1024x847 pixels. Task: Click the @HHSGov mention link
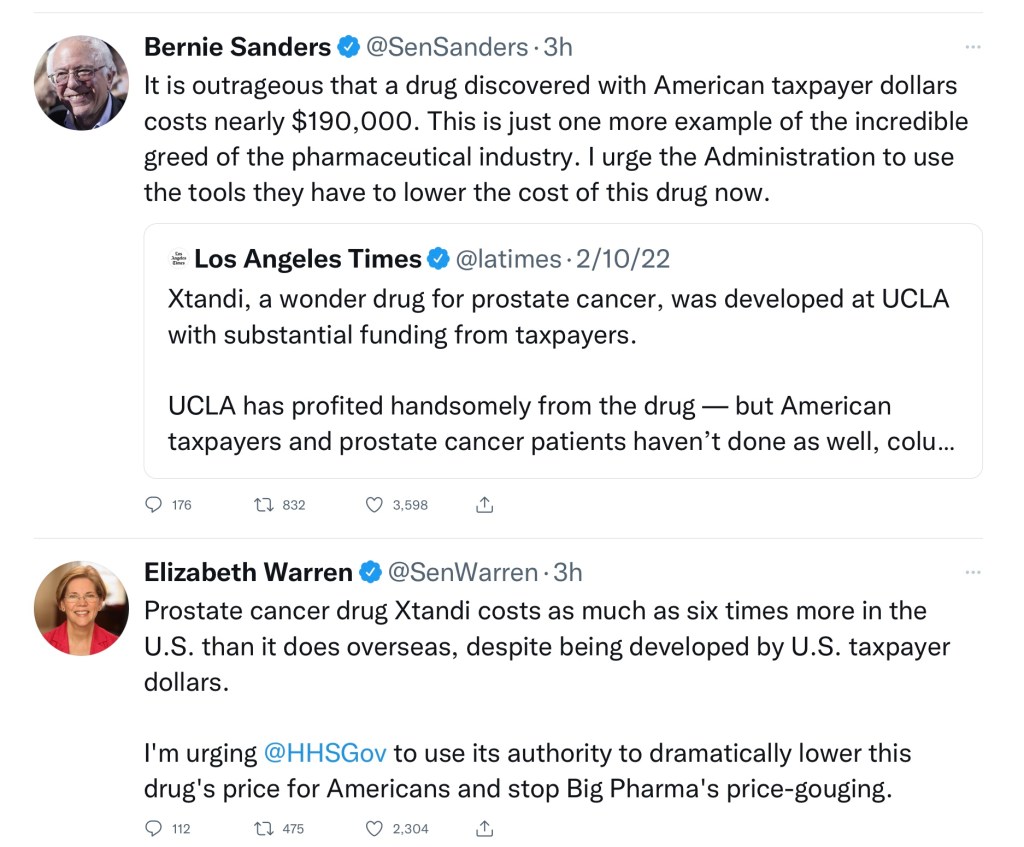(325, 753)
